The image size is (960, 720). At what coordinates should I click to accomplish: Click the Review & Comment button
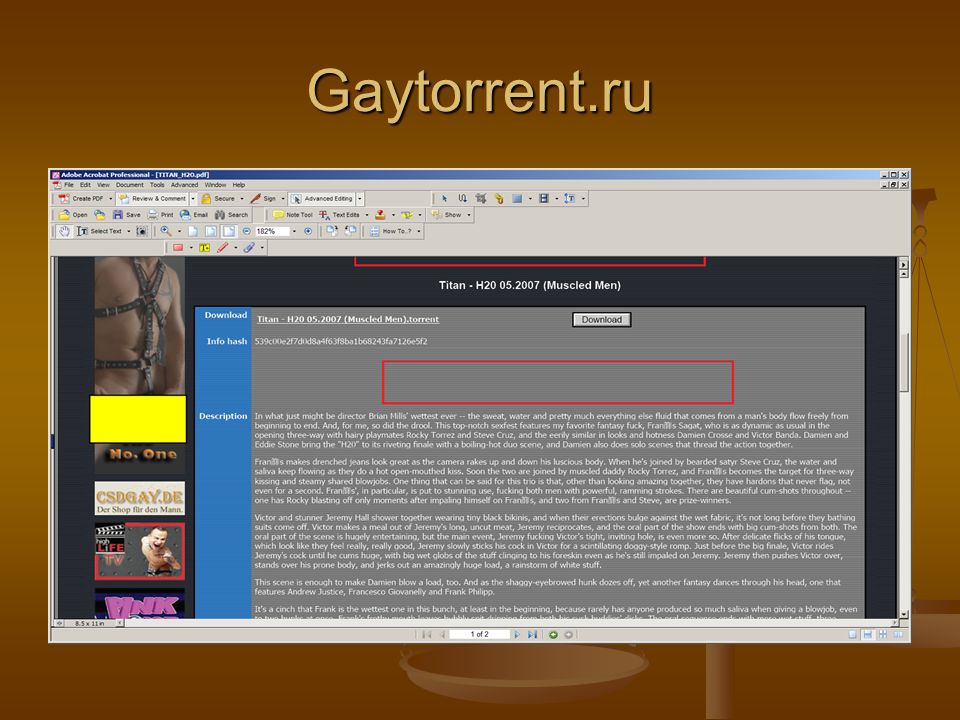152,198
